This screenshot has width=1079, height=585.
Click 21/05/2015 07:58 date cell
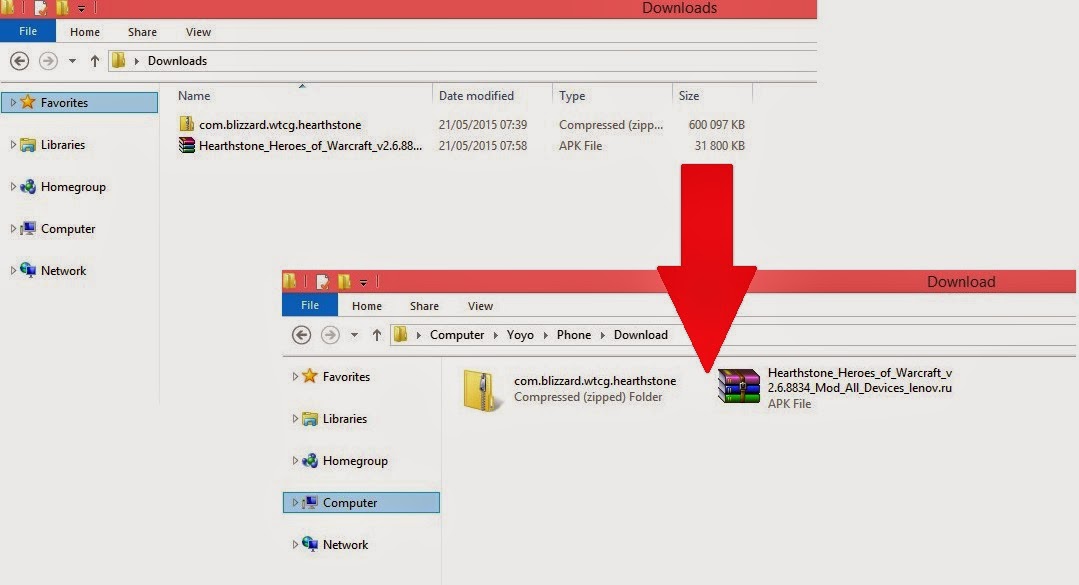(482, 145)
